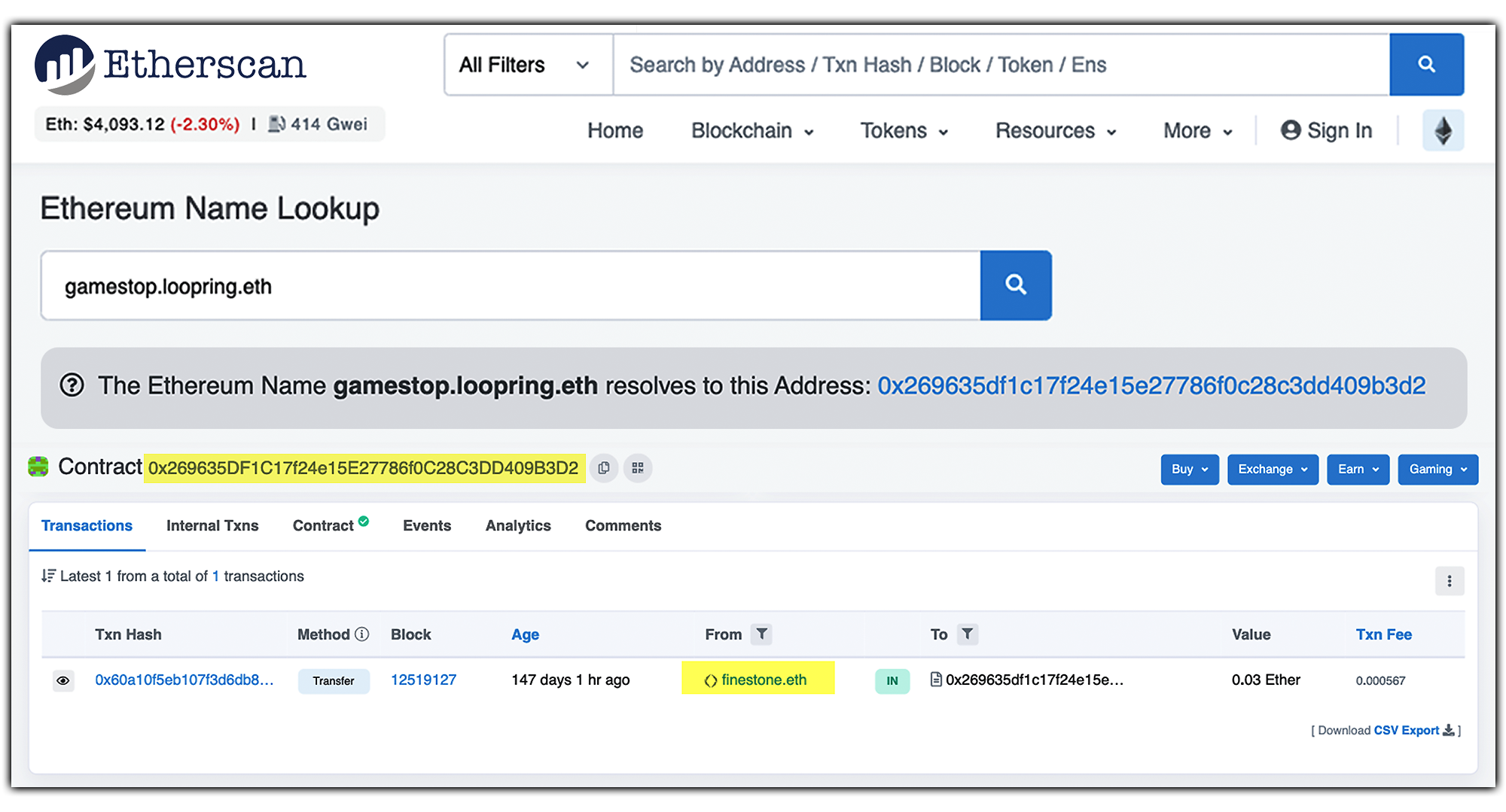
Task: Switch to the Internal Txns tab
Action: click(x=212, y=526)
